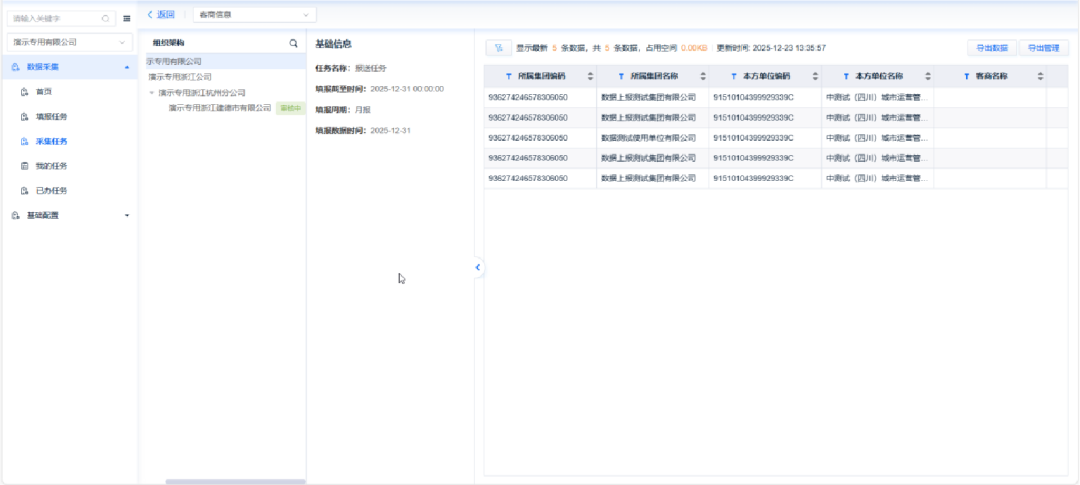Collapse the 演示专用浙江杭州分公司 tree node
The width and height of the screenshot is (1080, 485).
click(x=151, y=93)
